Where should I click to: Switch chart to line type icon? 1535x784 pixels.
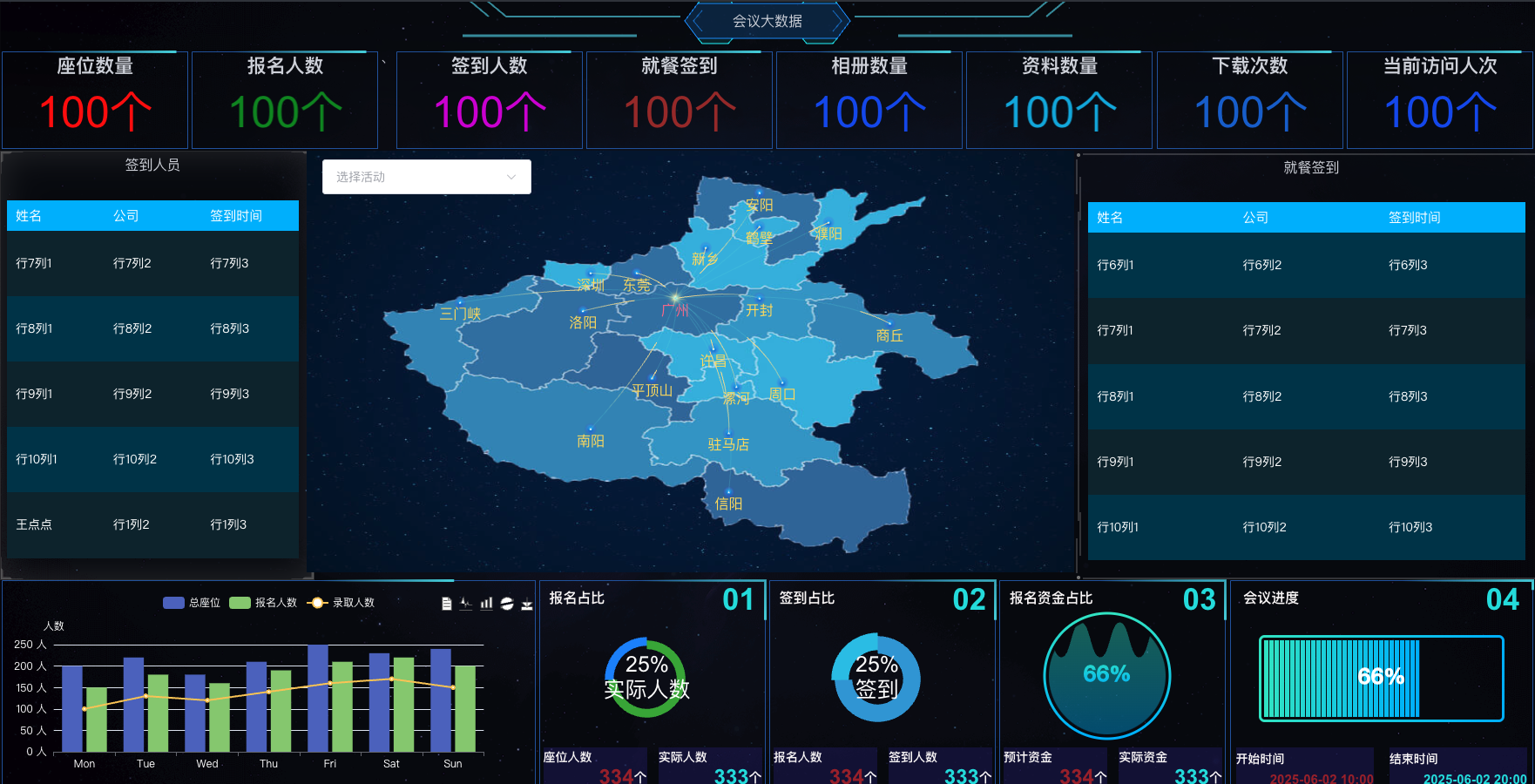(x=466, y=604)
